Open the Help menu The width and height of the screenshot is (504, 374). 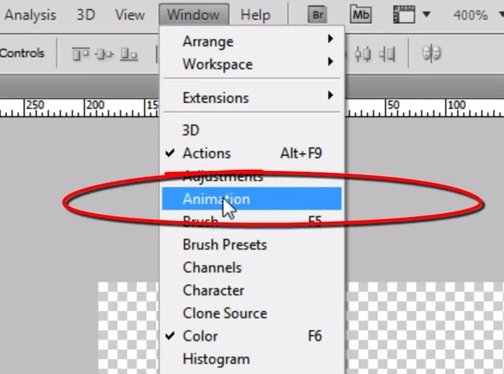[255, 15]
